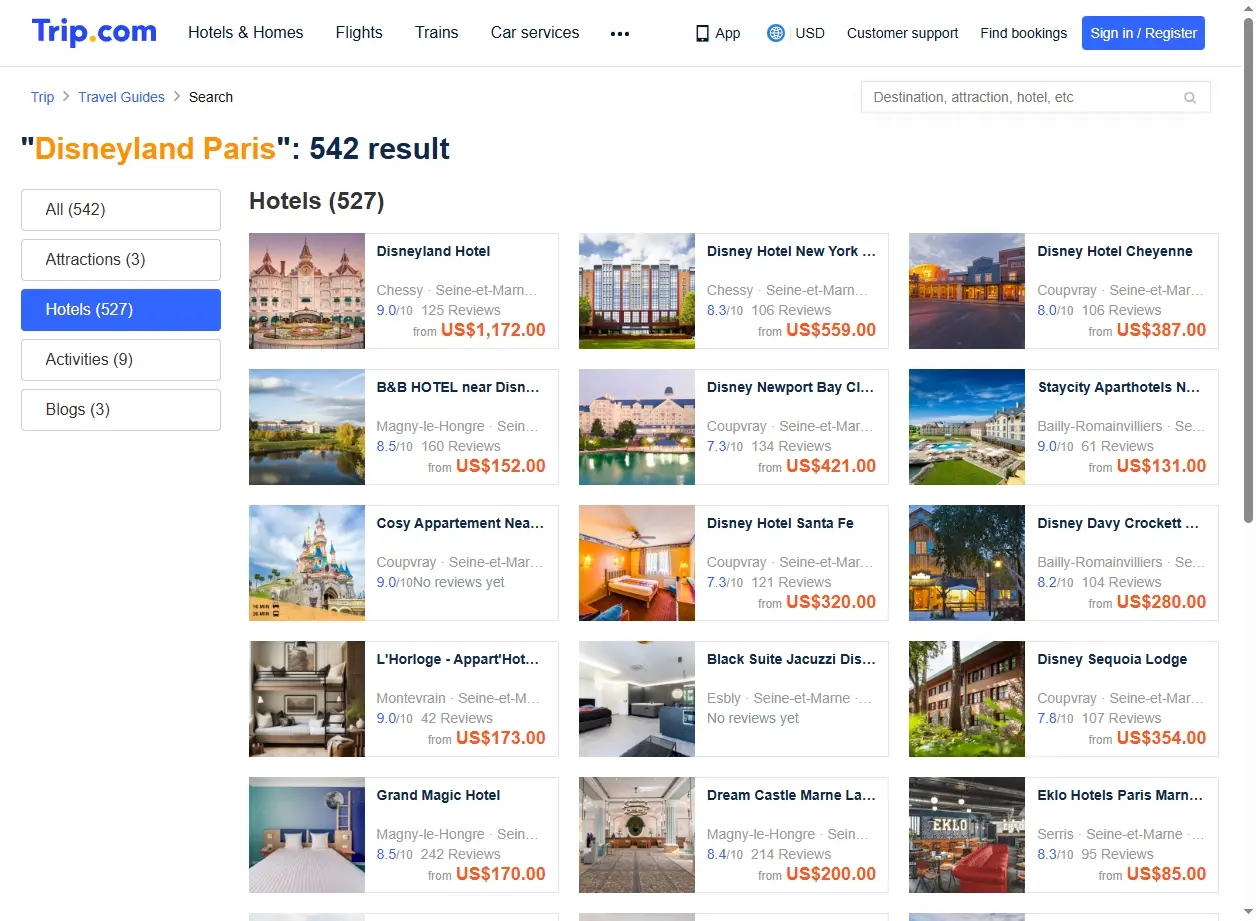This screenshot has height=921, width=1256.
Task: Click the US$173.00 price
Action: 501,738
